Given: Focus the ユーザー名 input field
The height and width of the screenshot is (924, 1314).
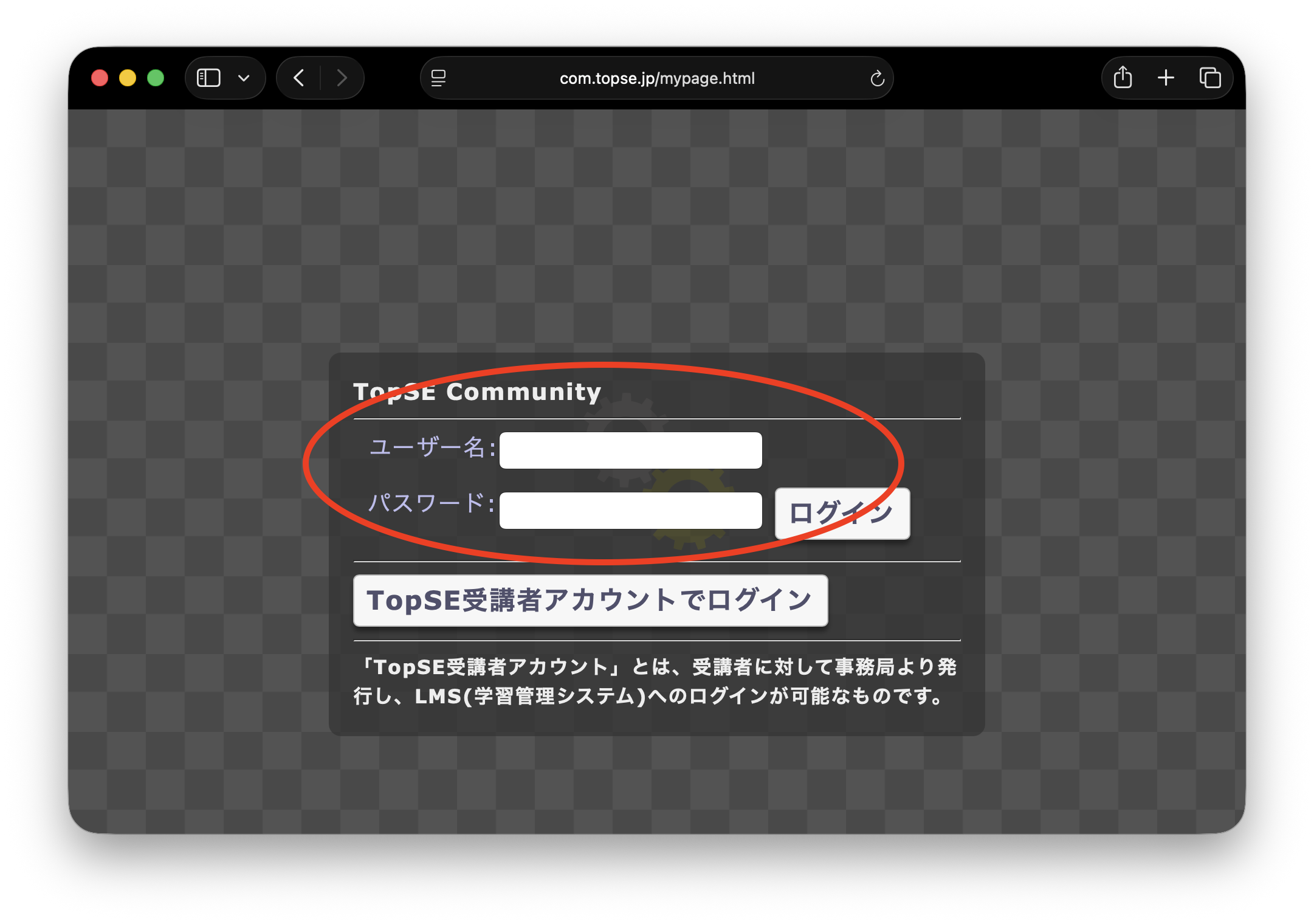Looking at the screenshot, I should pos(630,450).
